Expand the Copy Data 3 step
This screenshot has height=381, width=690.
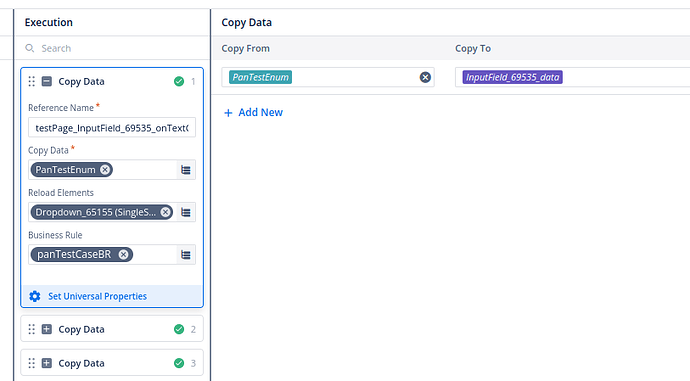(x=47, y=363)
